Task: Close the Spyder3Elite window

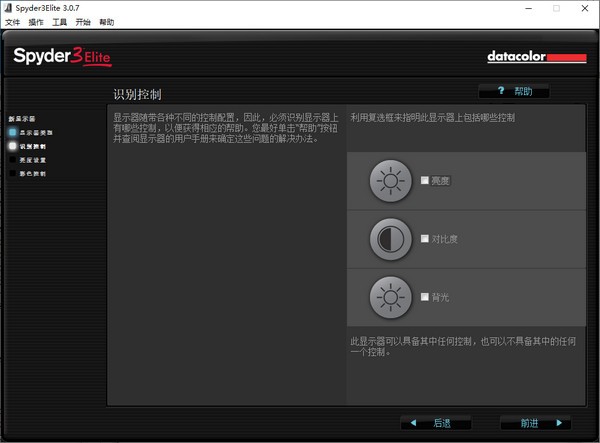Action: (585, 8)
